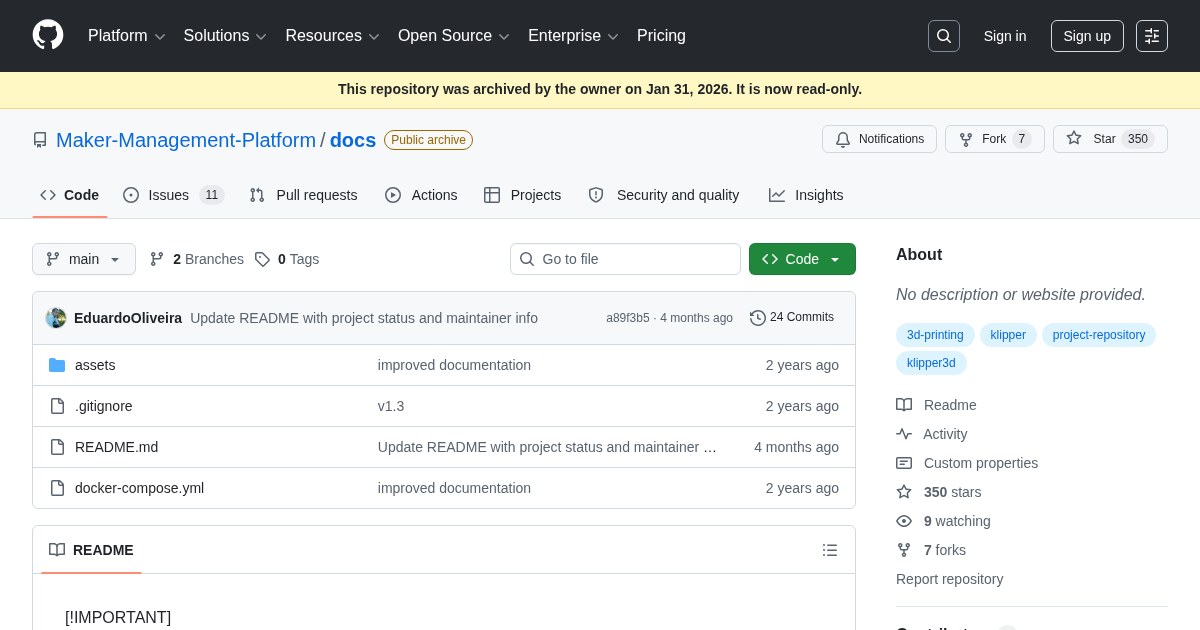Open the README.md file name
Screen dimensions: 1200x630
click(x=116, y=447)
